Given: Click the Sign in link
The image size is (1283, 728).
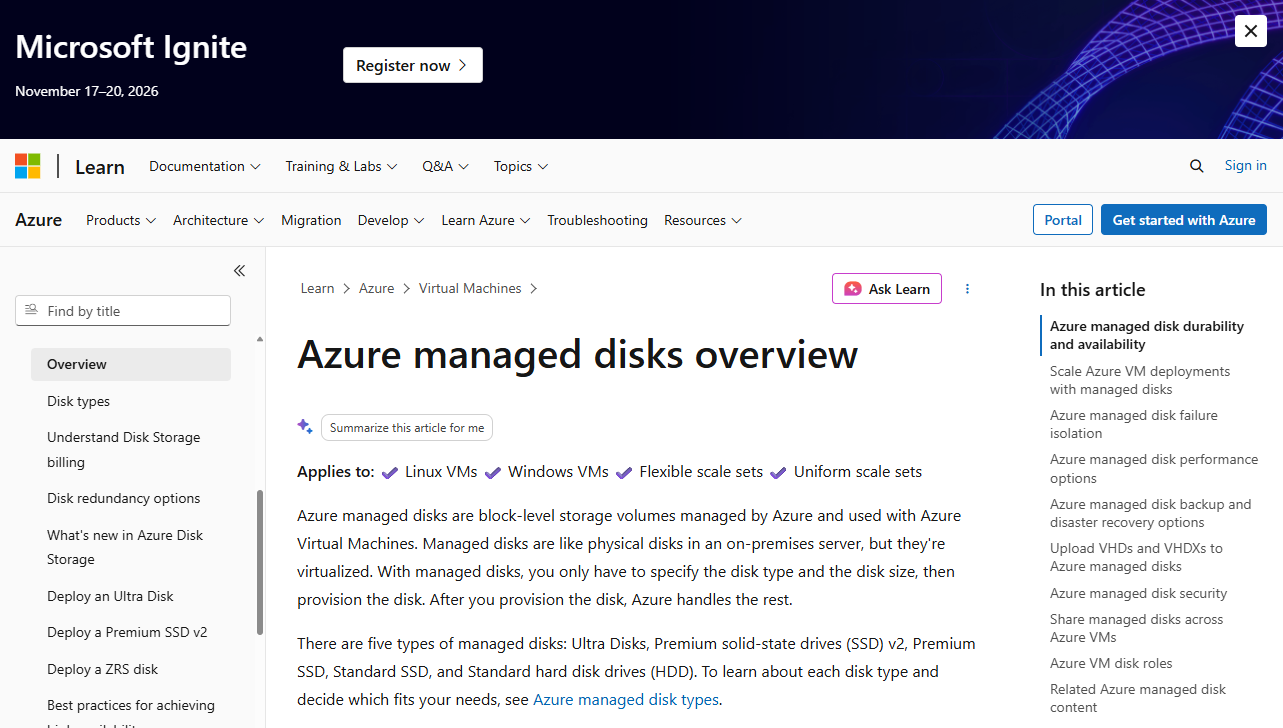Looking at the screenshot, I should pos(1246,166).
